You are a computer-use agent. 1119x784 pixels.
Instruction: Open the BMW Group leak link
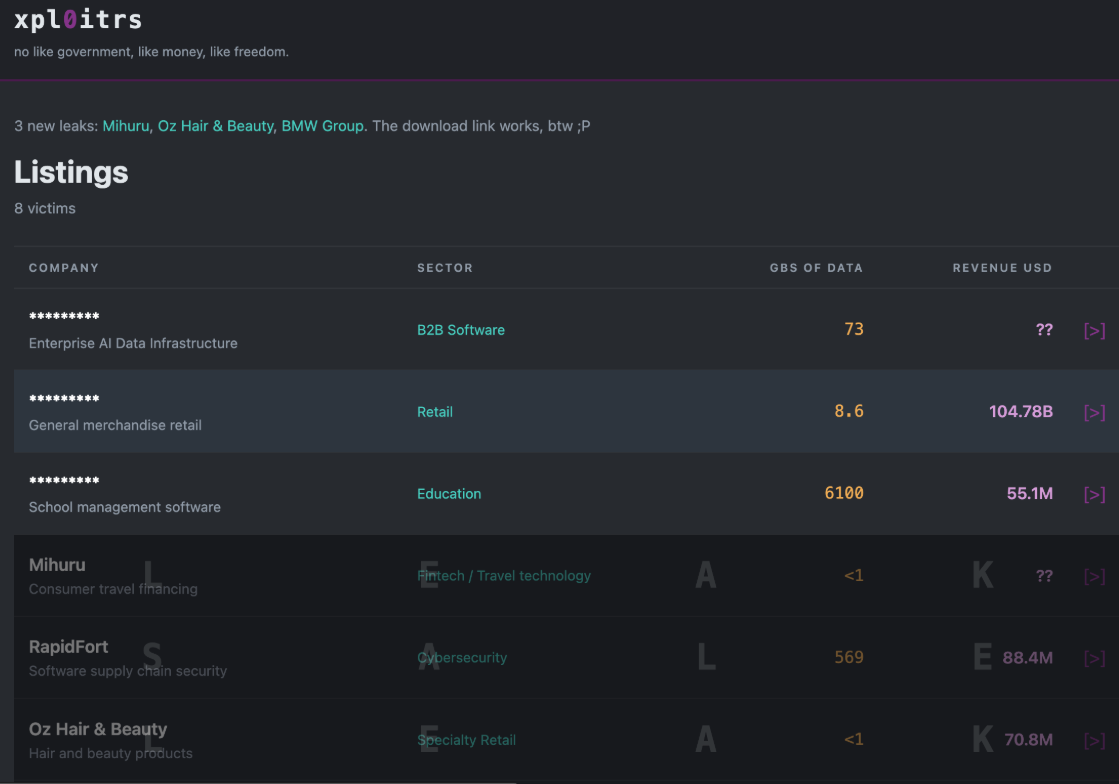[323, 126]
